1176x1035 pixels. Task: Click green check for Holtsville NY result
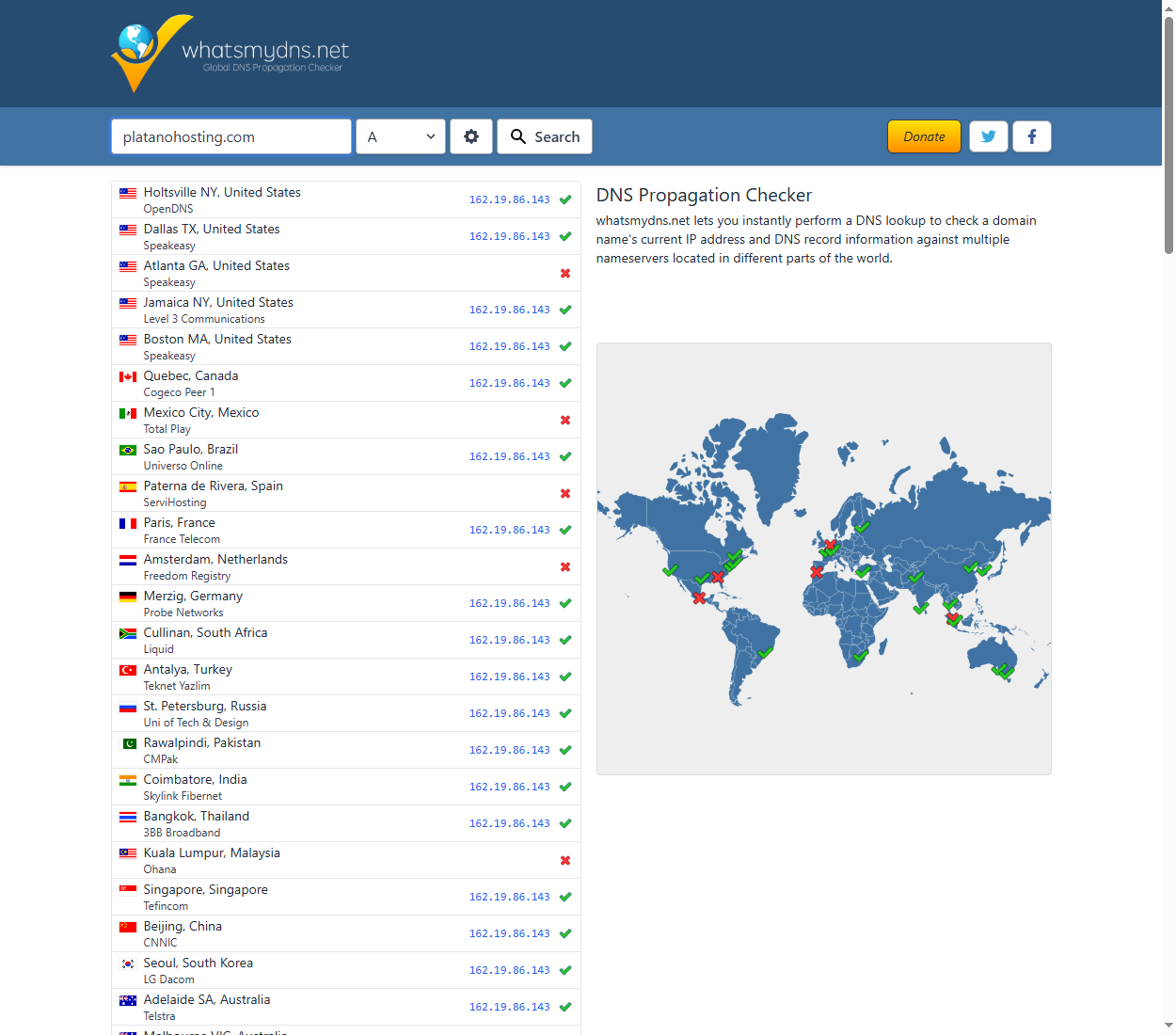tap(565, 199)
